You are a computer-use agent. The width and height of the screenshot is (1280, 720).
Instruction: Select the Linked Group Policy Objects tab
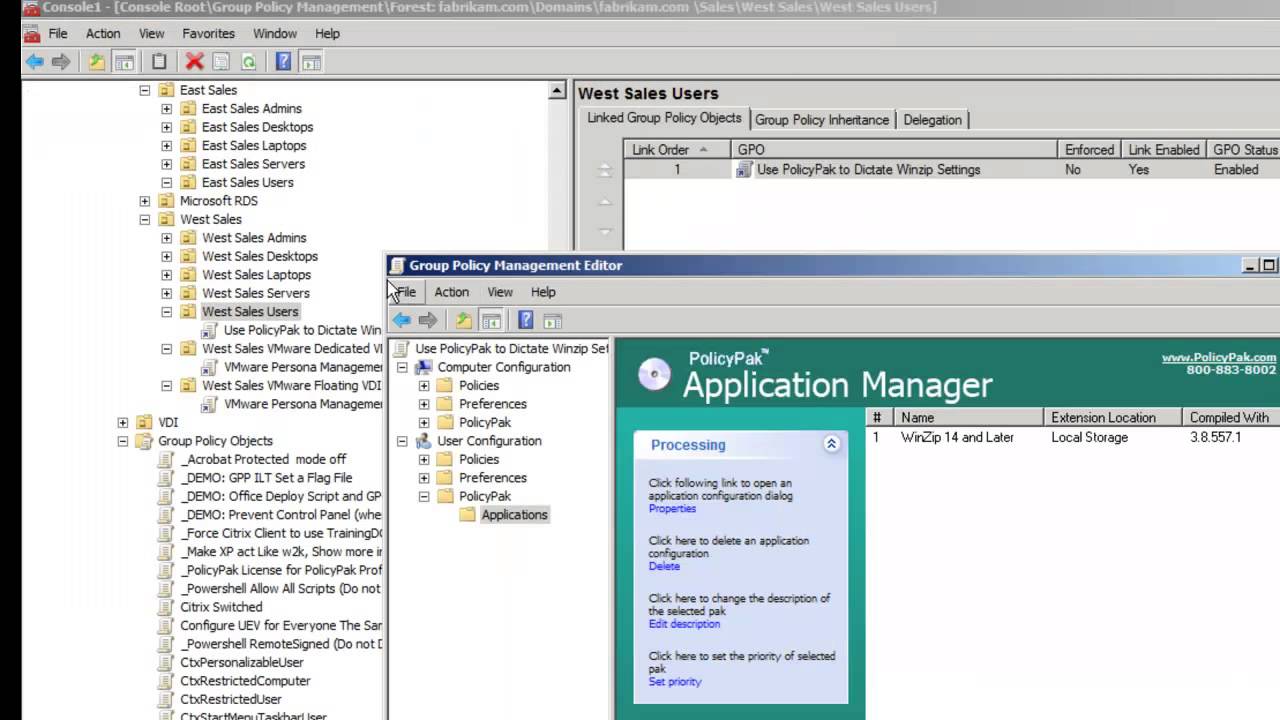[x=664, y=118]
